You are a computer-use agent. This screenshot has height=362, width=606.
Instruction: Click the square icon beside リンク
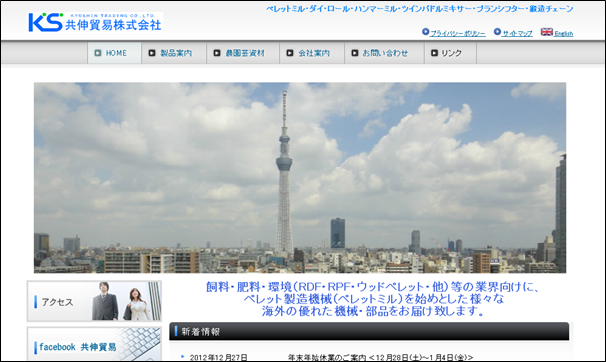point(434,53)
